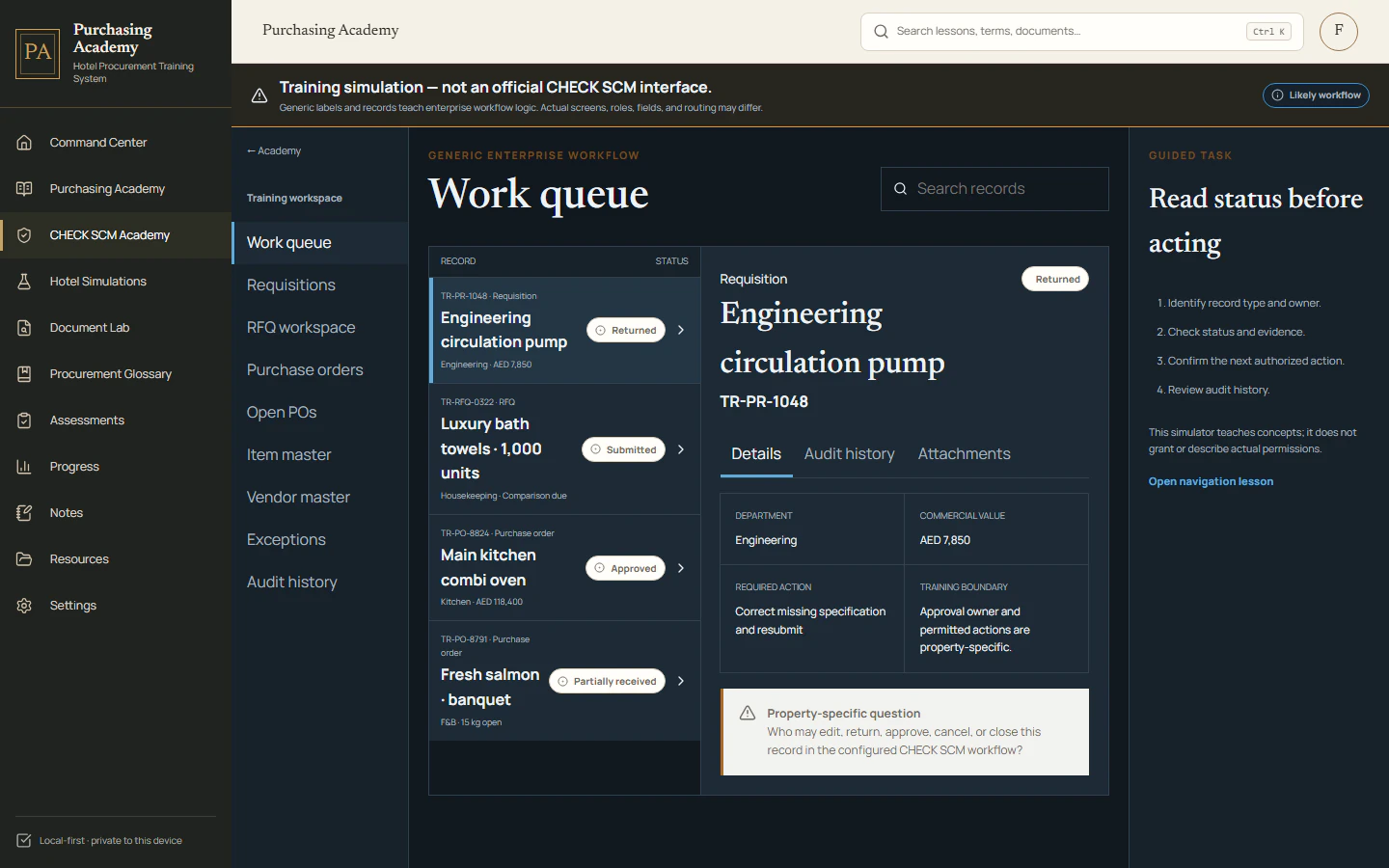Click the Purchasing Academy book icon
This screenshot has width=1389, height=868.
24,189
